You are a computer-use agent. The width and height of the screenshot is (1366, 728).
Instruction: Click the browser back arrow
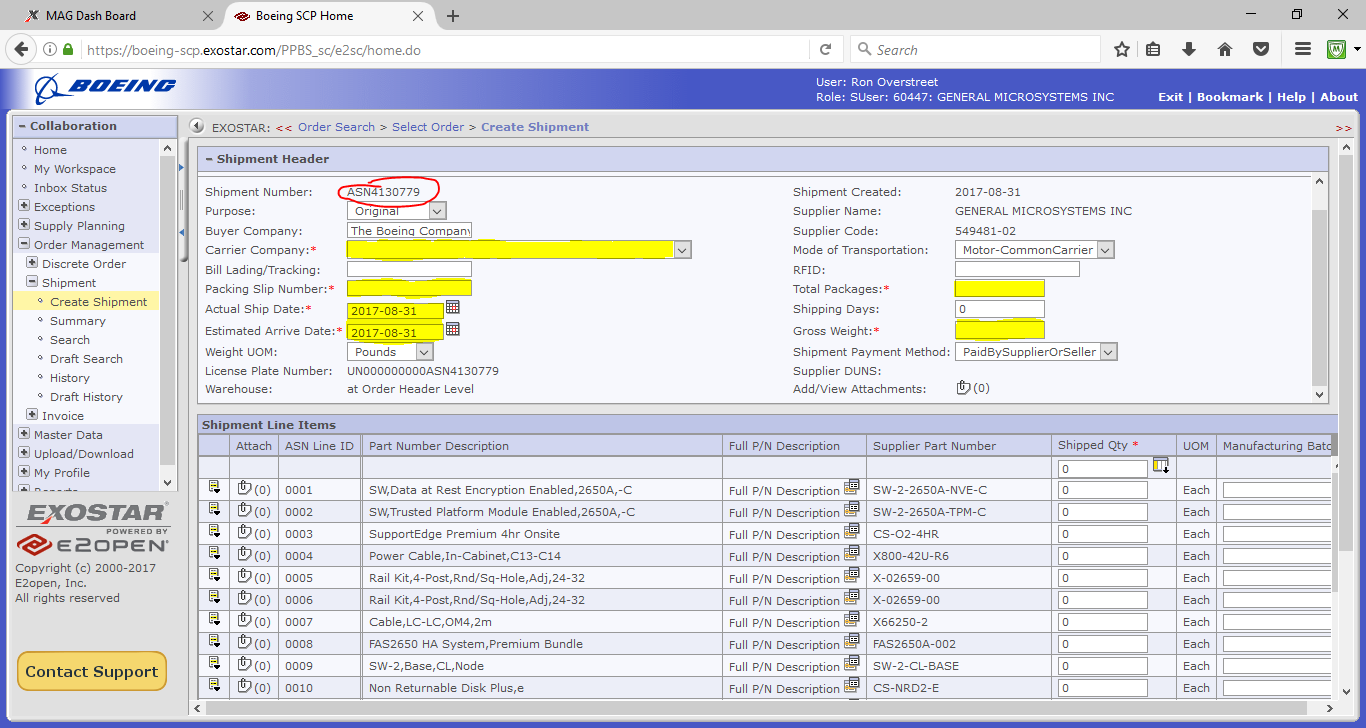coord(22,50)
